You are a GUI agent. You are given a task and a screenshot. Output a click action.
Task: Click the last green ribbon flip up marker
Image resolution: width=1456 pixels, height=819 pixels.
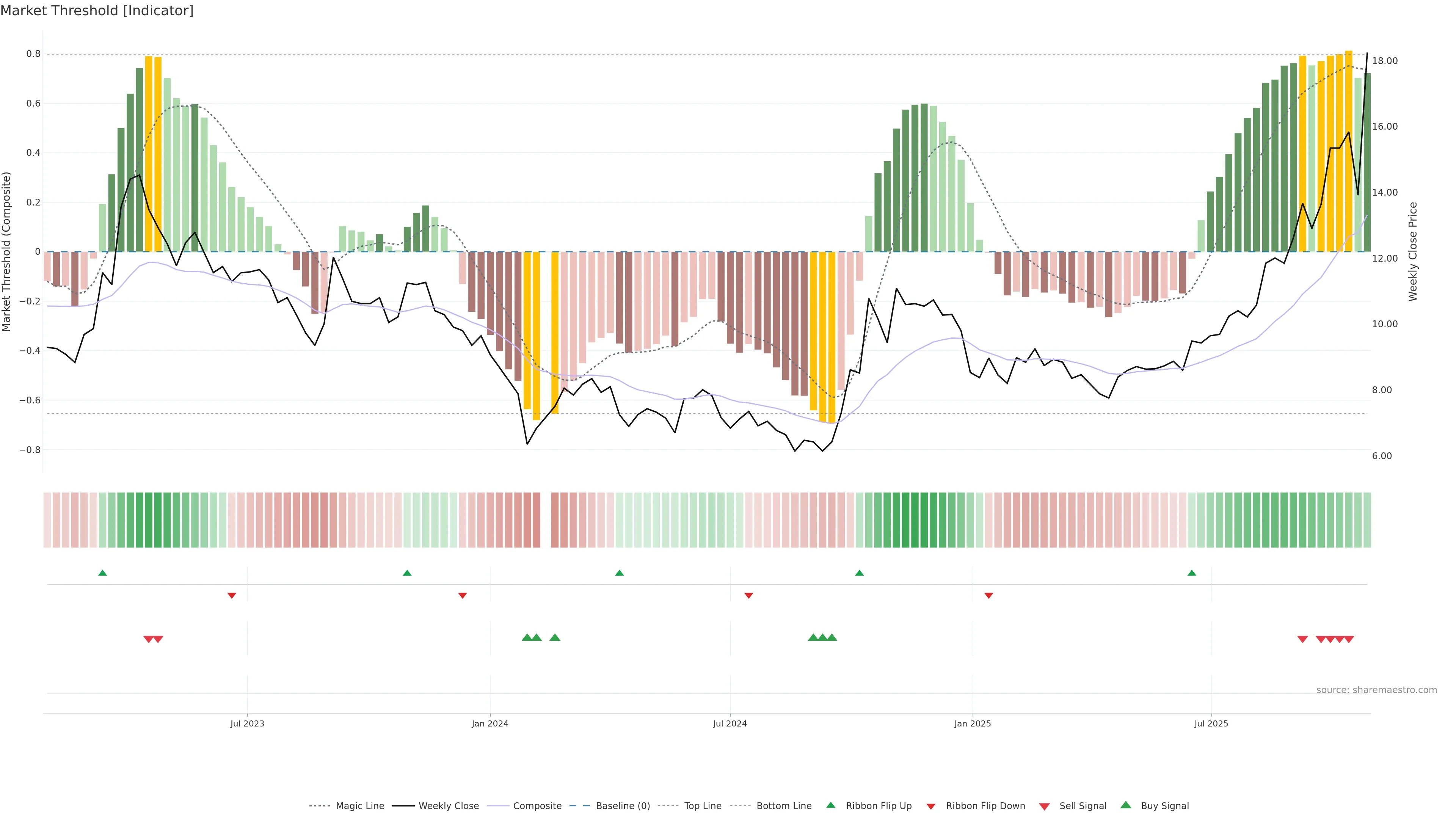(x=1191, y=573)
